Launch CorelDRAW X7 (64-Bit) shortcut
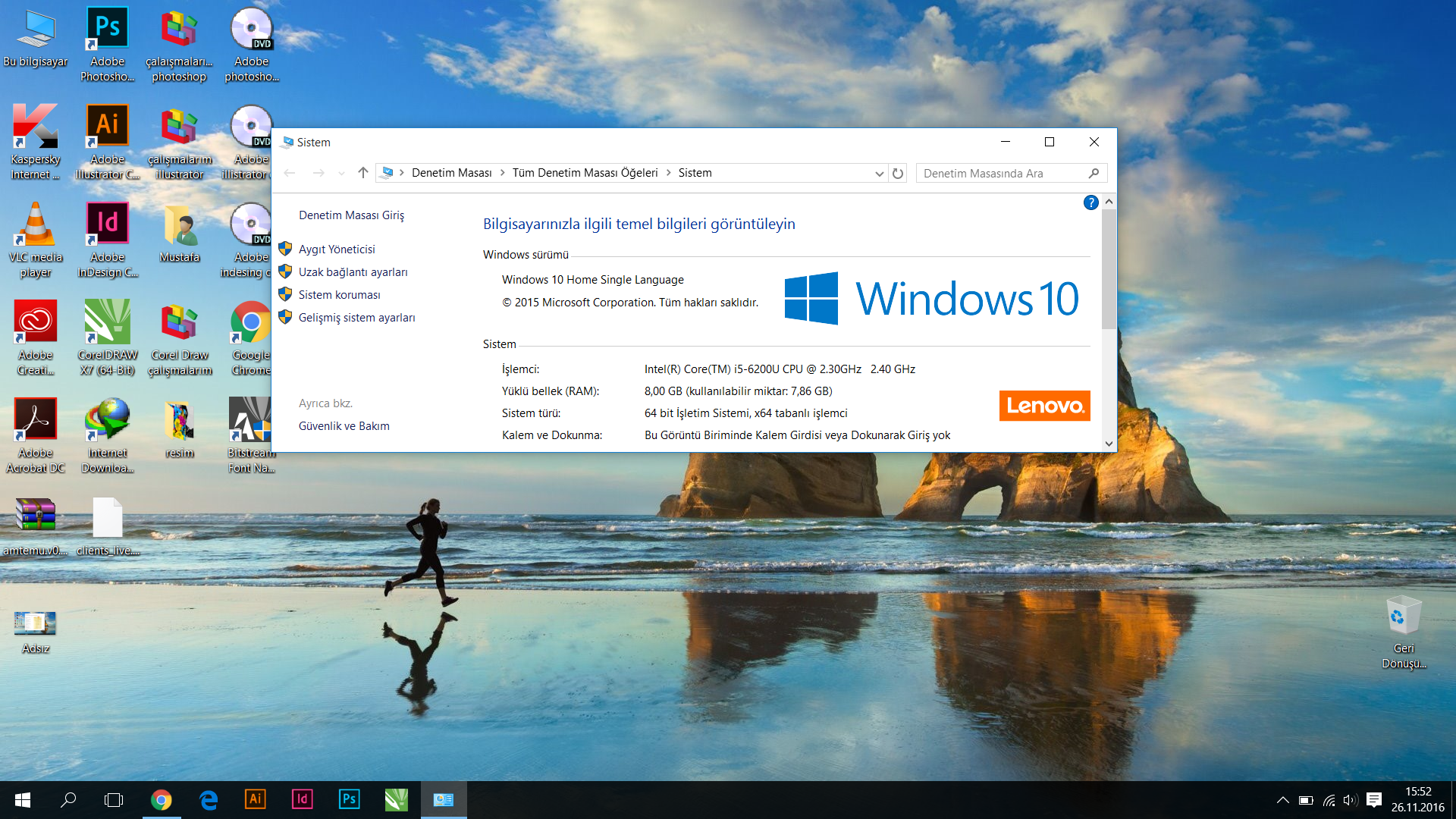This screenshot has height=819, width=1456. (x=107, y=337)
